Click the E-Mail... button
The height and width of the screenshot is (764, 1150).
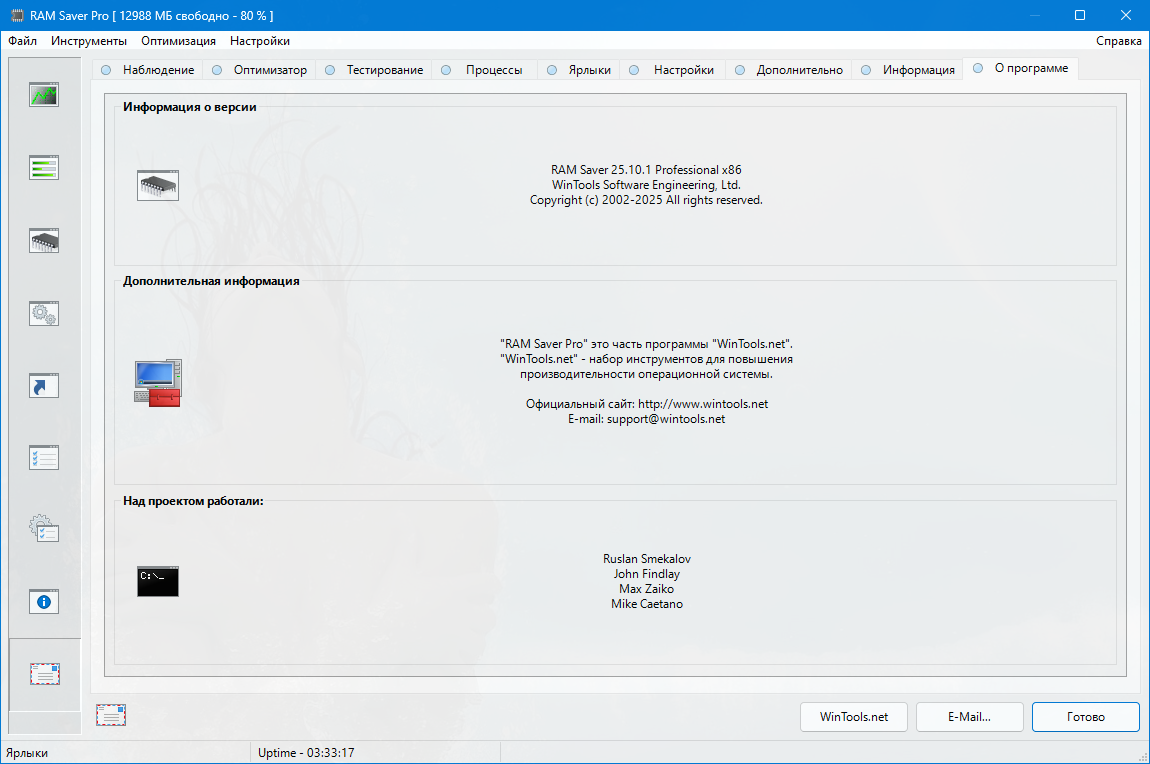pos(970,717)
